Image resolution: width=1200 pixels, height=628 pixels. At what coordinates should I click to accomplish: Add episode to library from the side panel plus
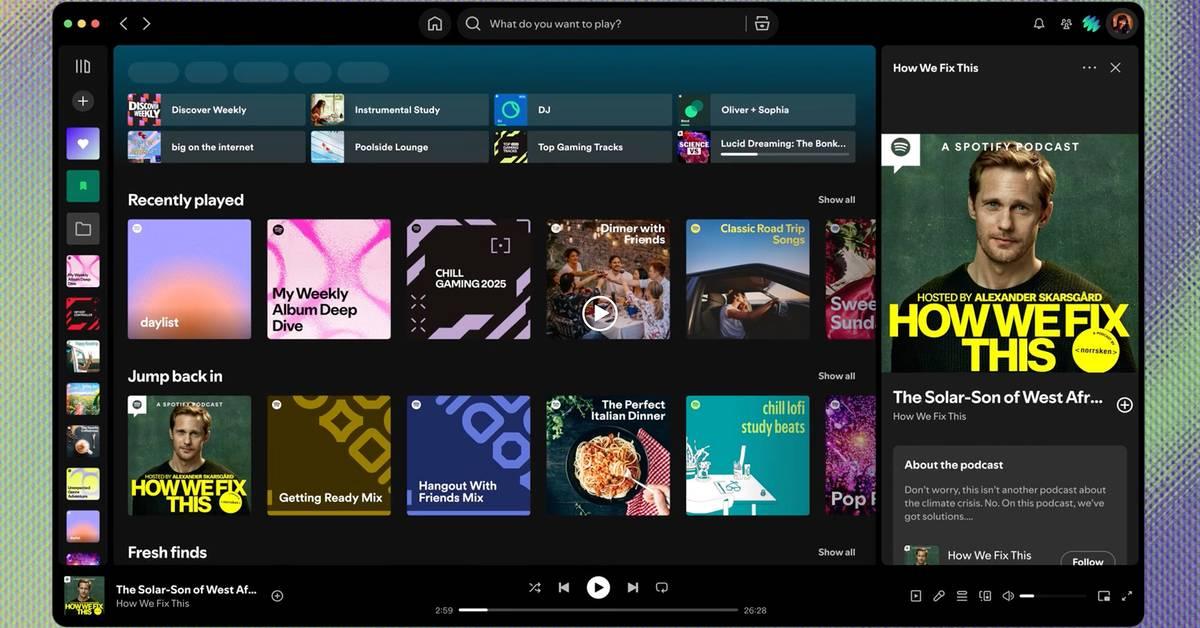tap(1124, 405)
